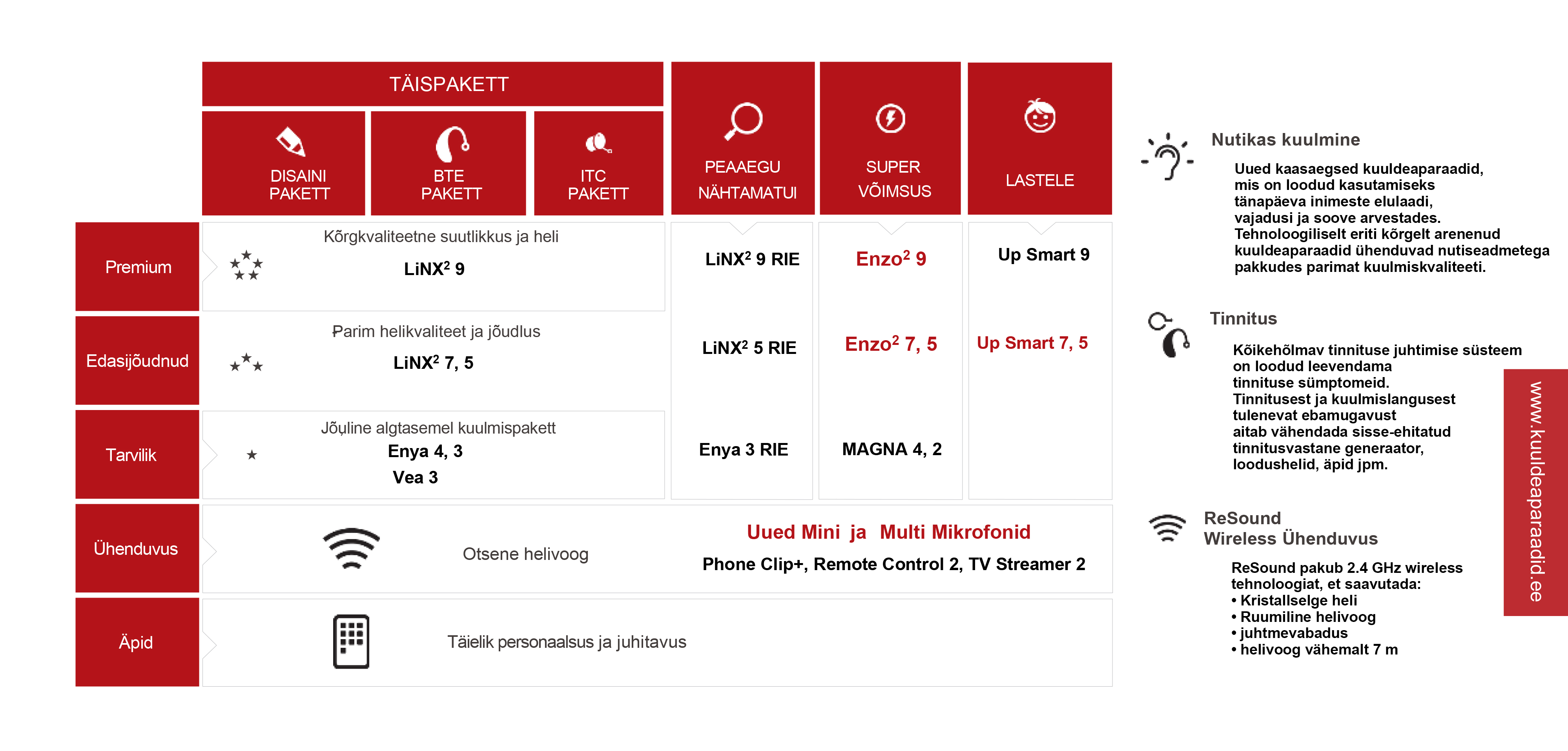This screenshot has width=1568, height=751.
Task: Click the Ühenduvus row label
Action: pyautogui.click(x=138, y=548)
